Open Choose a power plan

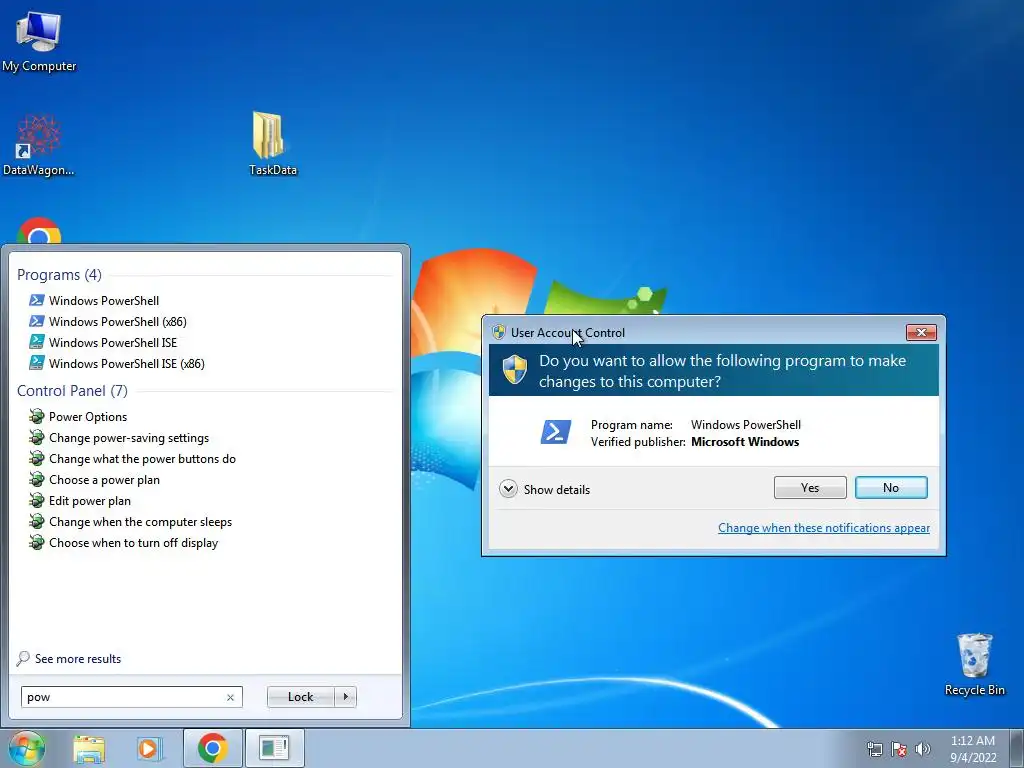pos(104,480)
